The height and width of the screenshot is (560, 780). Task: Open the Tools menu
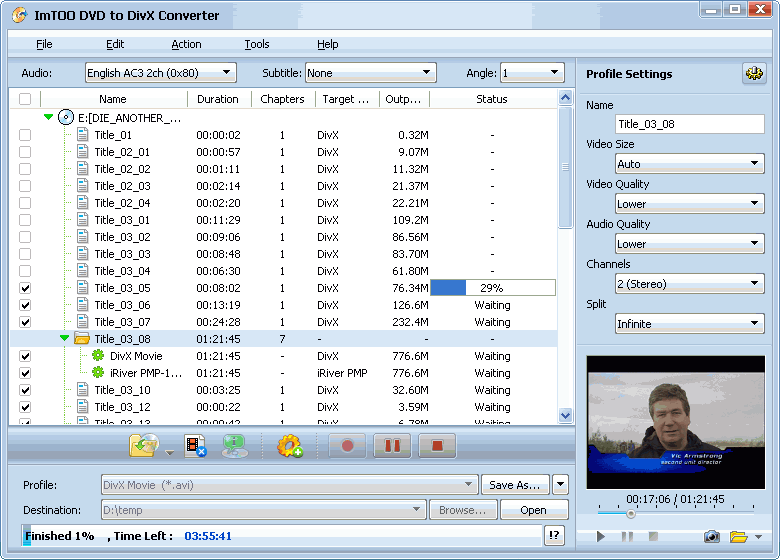click(257, 44)
